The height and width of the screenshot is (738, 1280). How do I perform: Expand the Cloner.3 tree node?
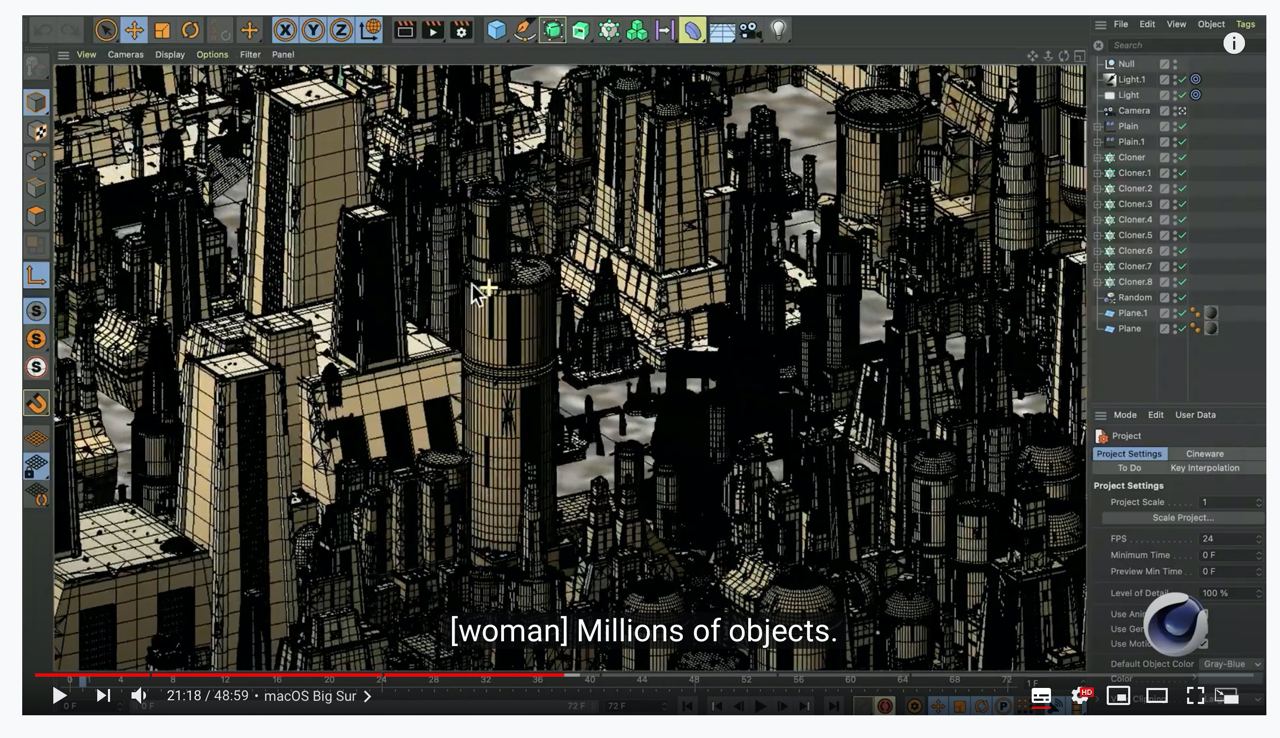(1097, 204)
